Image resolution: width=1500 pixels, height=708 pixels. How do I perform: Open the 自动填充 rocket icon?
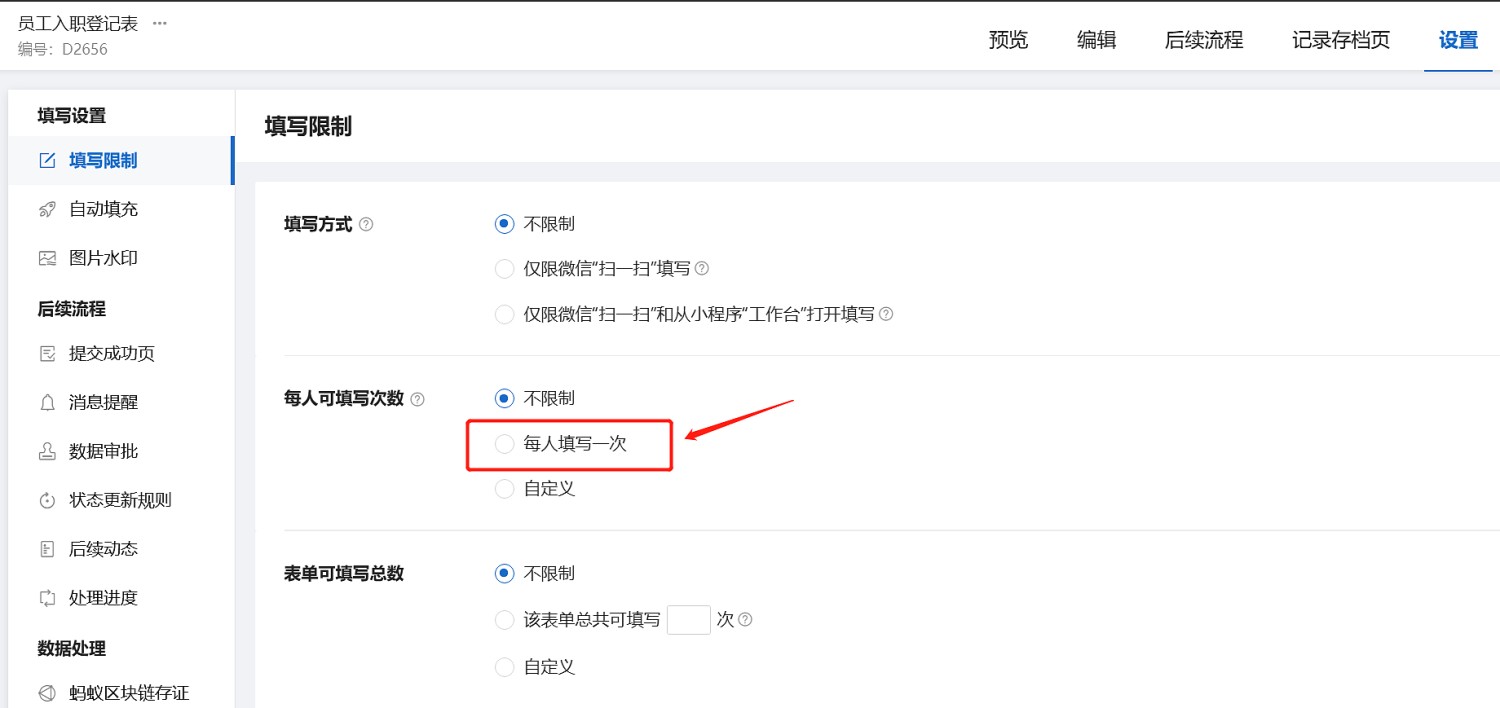click(x=47, y=210)
